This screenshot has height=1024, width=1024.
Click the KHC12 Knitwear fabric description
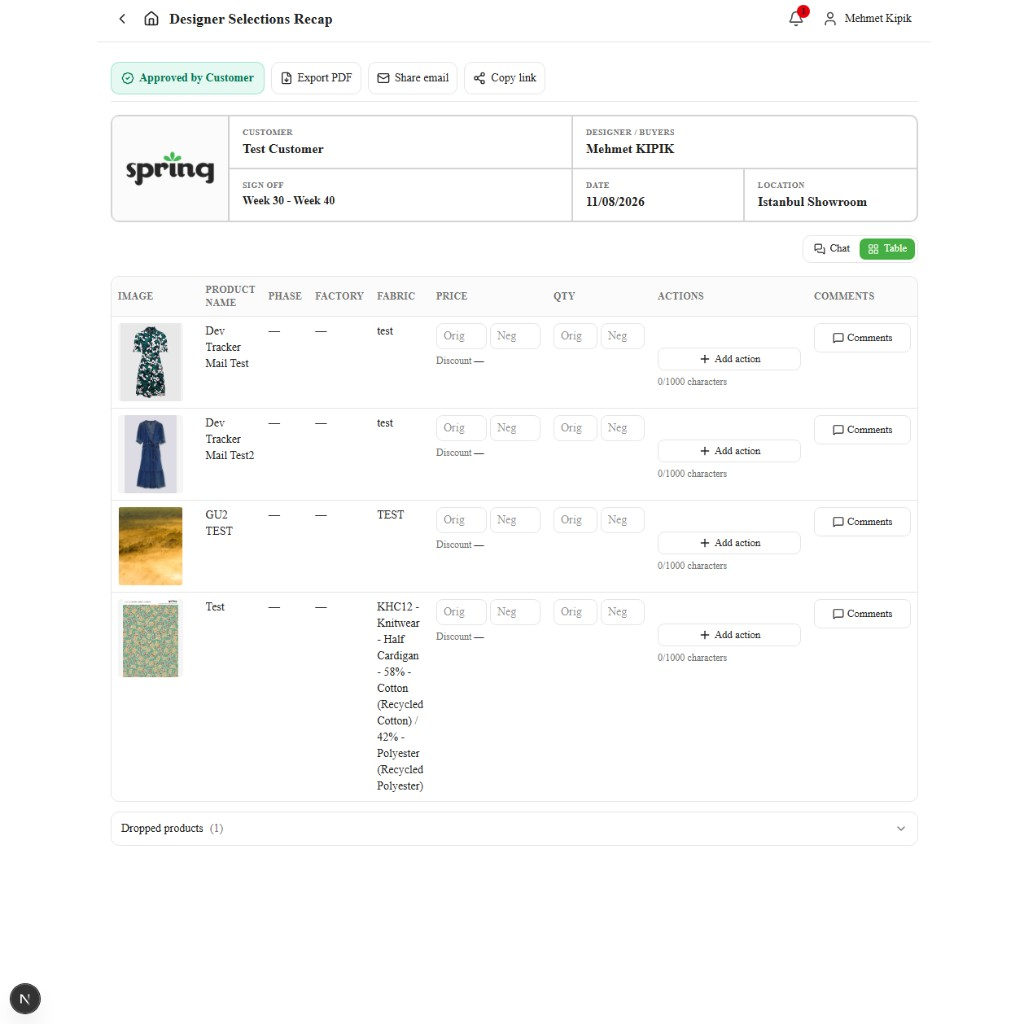click(400, 696)
